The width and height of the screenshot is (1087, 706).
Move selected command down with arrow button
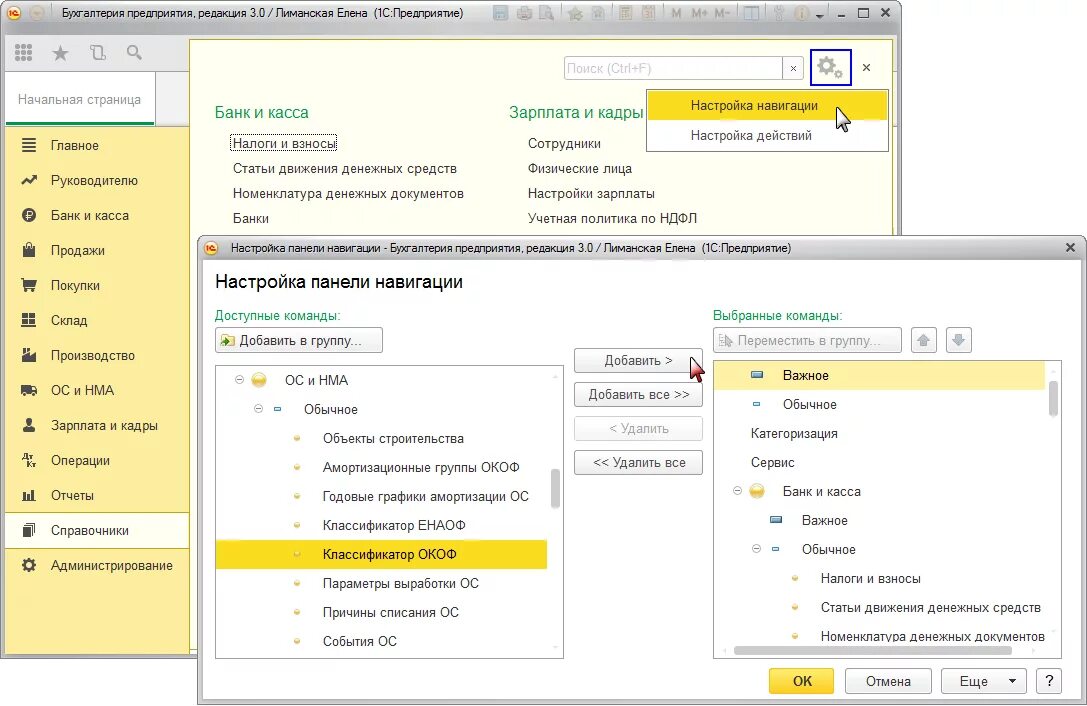[x=958, y=340]
